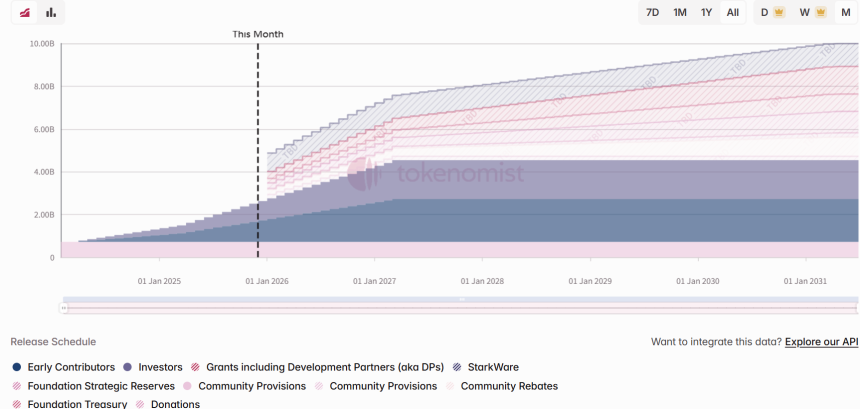Screen dimensions: 860x409
Task: Select the M monthly interval
Action: point(845,13)
